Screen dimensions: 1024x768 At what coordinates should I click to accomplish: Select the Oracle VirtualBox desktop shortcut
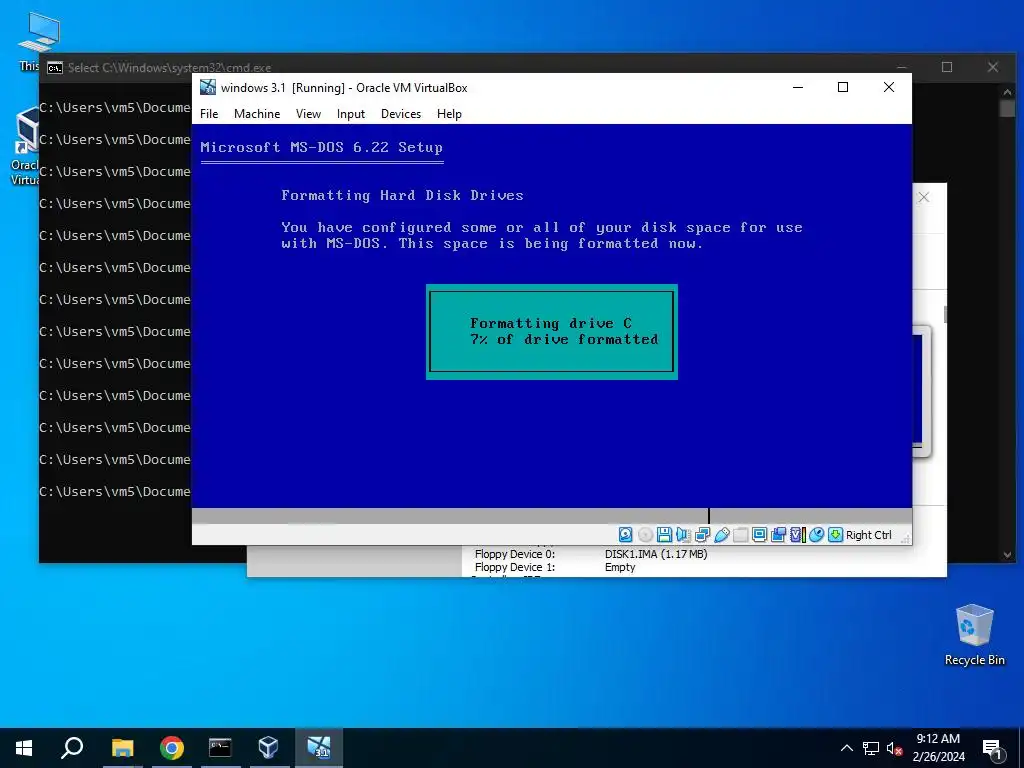[25, 148]
